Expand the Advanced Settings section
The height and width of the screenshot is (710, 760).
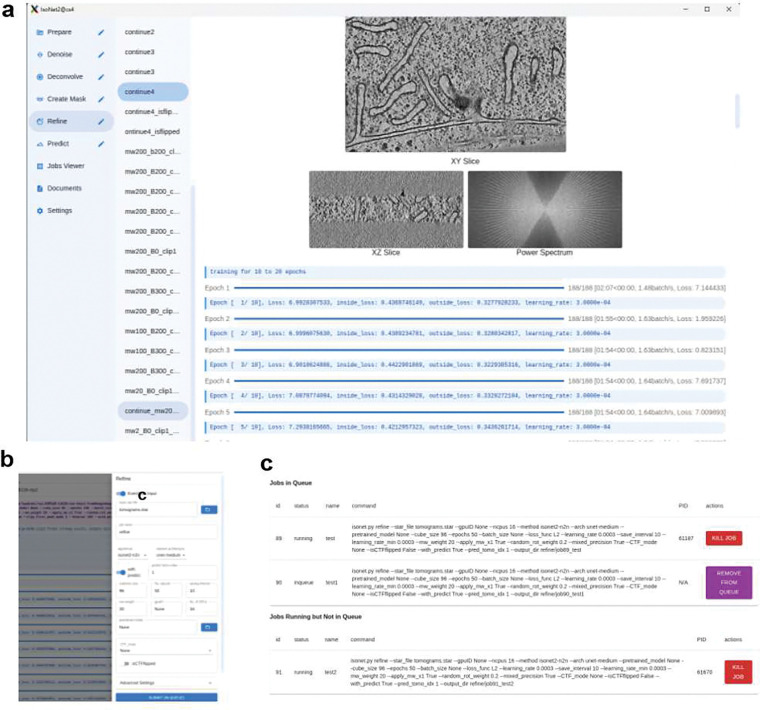tap(166, 682)
